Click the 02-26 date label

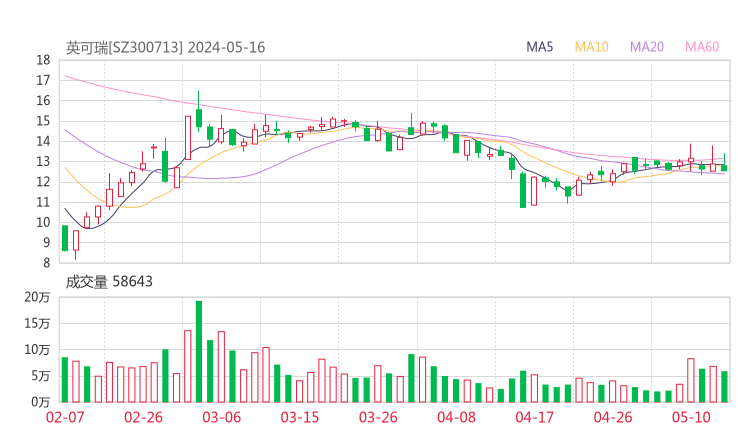point(143,417)
